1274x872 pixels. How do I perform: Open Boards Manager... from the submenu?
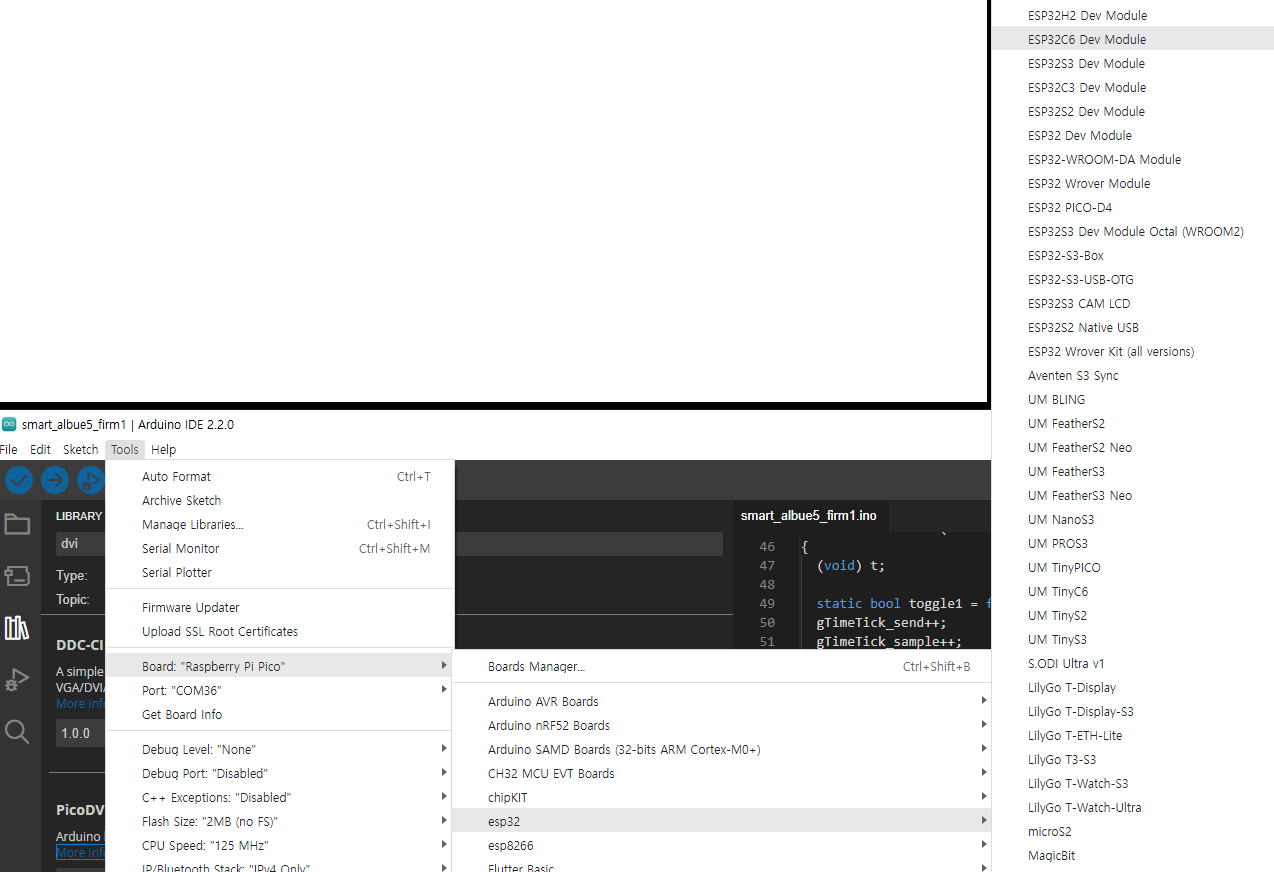point(721,667)
